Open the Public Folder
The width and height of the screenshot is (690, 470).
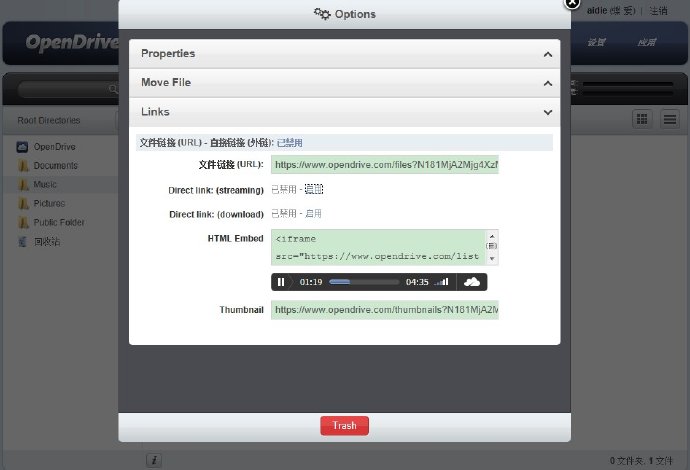click(59, 222)
